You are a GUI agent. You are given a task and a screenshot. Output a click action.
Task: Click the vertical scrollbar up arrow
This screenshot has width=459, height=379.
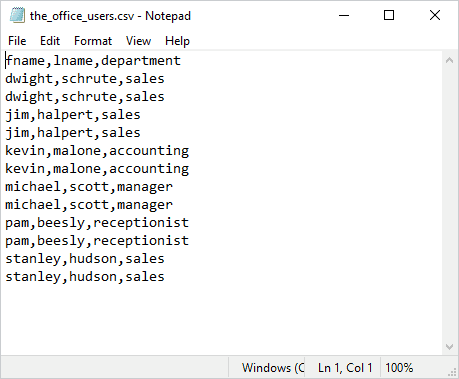[449, 60]
